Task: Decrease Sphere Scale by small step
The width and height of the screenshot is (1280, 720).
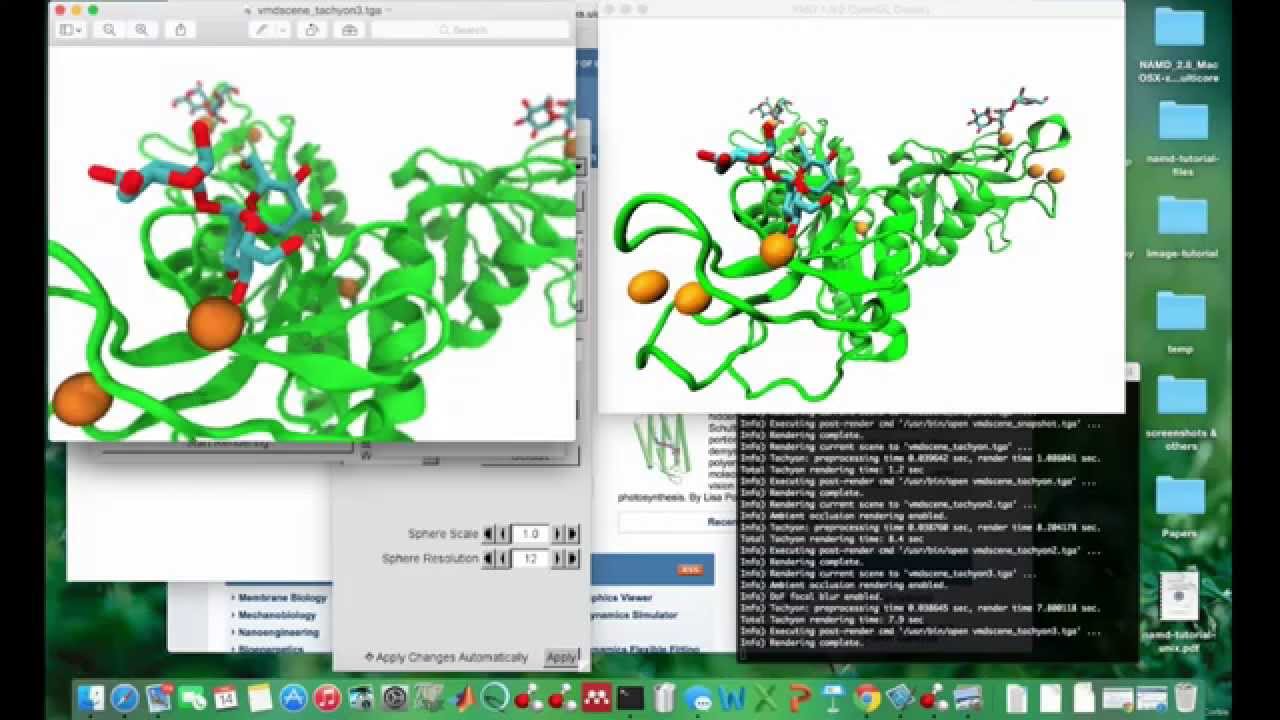Action: pos(502,534)
